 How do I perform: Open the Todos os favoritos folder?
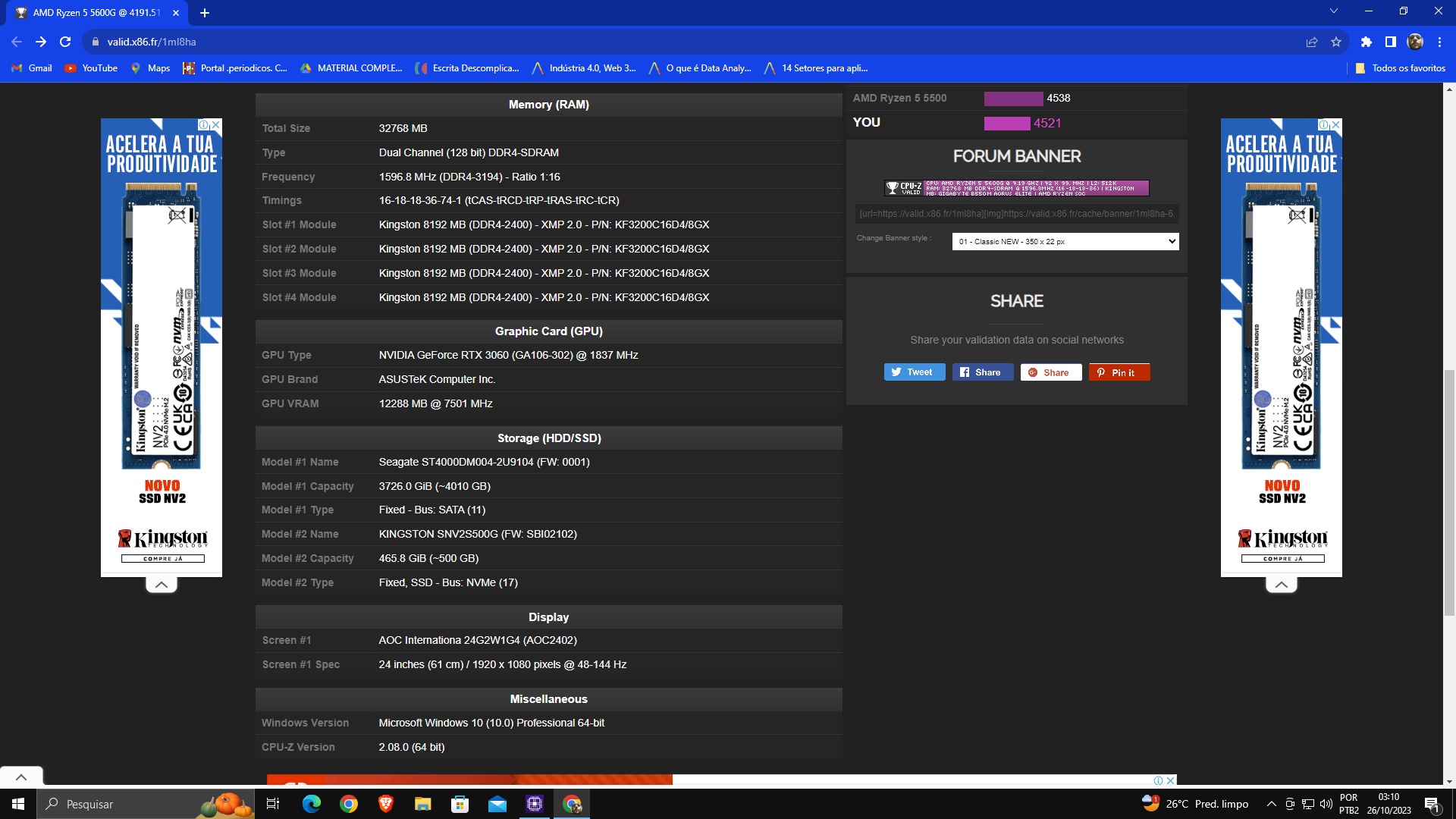click(x=1400, y=68)
